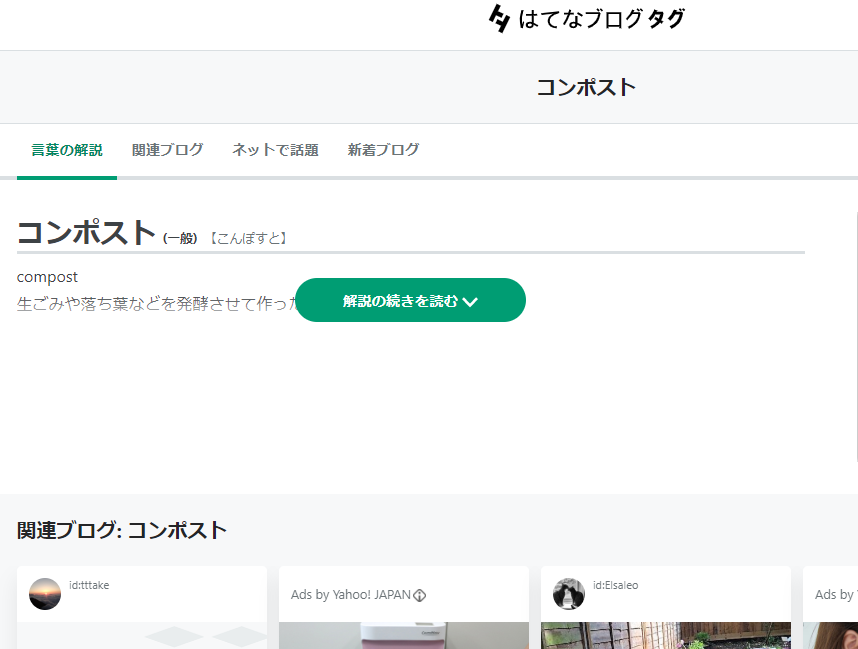Click the 生ごみや落ち葉 description text
The image size is (858, 649).
pyautogui.click(x=156, y=304)
